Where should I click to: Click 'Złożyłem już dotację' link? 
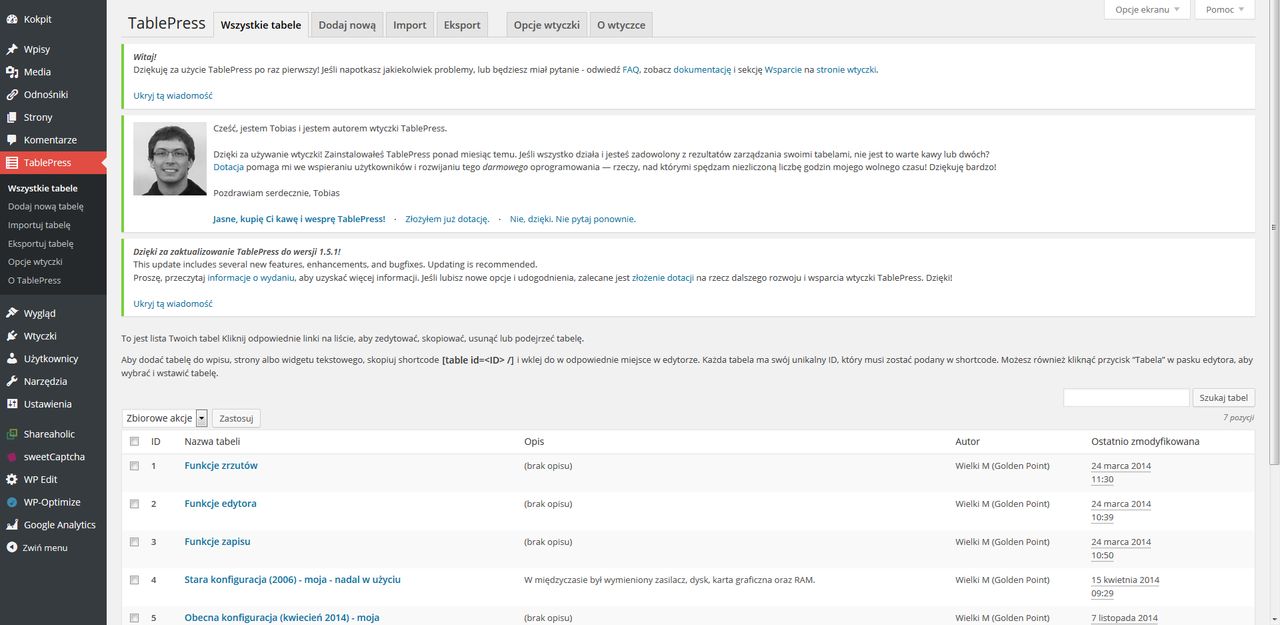[x=447, y=218]
